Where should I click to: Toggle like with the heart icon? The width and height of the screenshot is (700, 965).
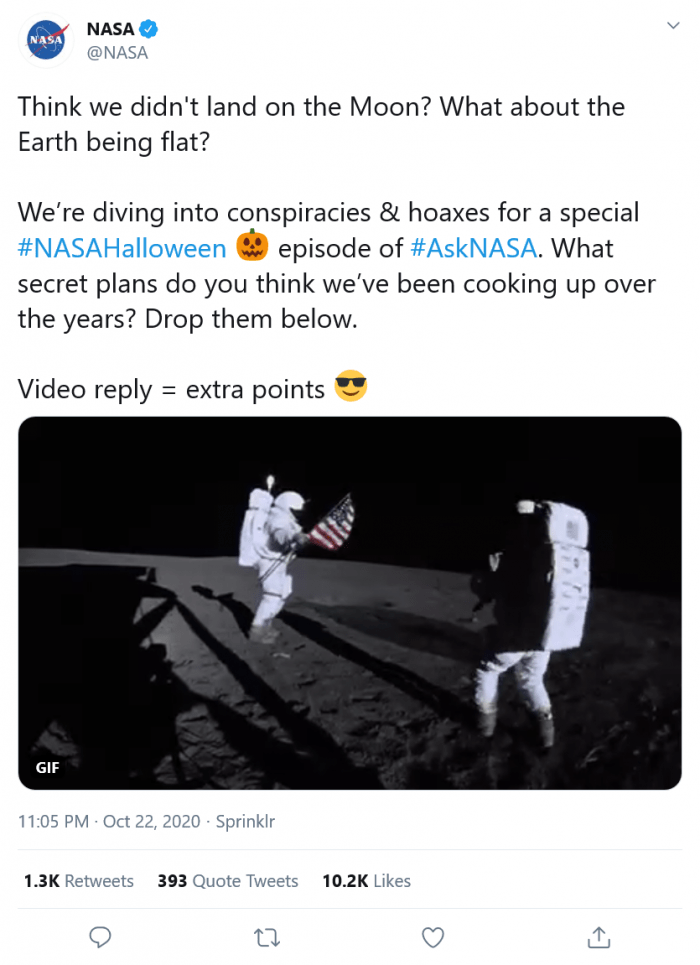coord(432,938)
